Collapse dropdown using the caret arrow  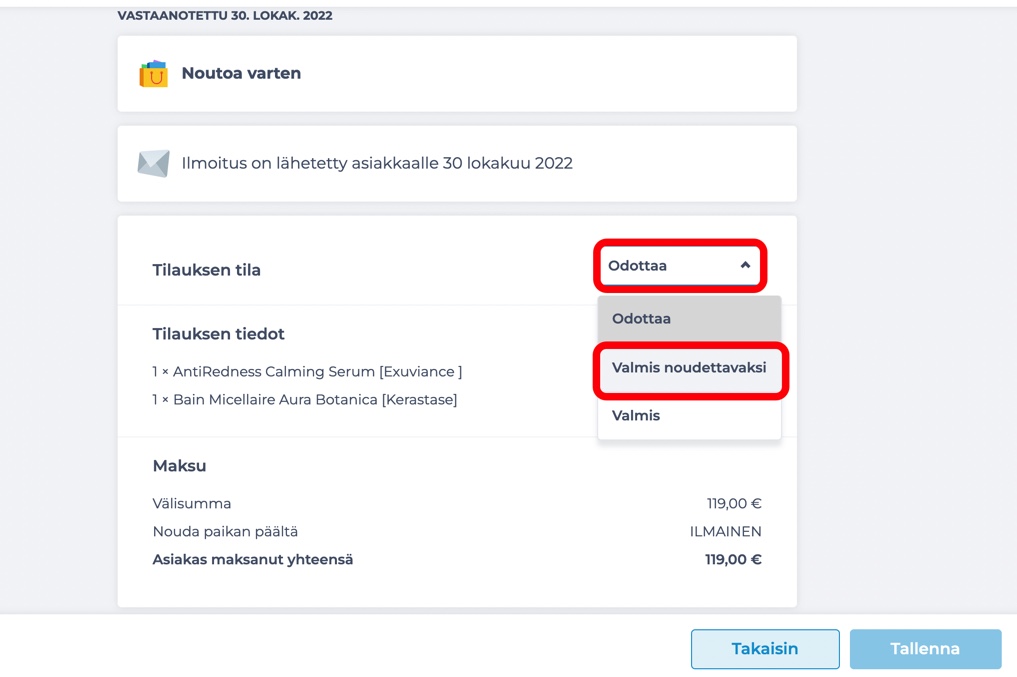click(745, 265)
